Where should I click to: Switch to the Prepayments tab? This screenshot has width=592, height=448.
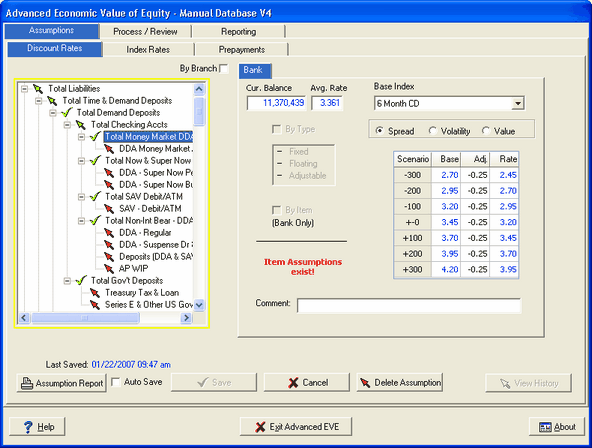pyautogui.click(x=242, y=49)
